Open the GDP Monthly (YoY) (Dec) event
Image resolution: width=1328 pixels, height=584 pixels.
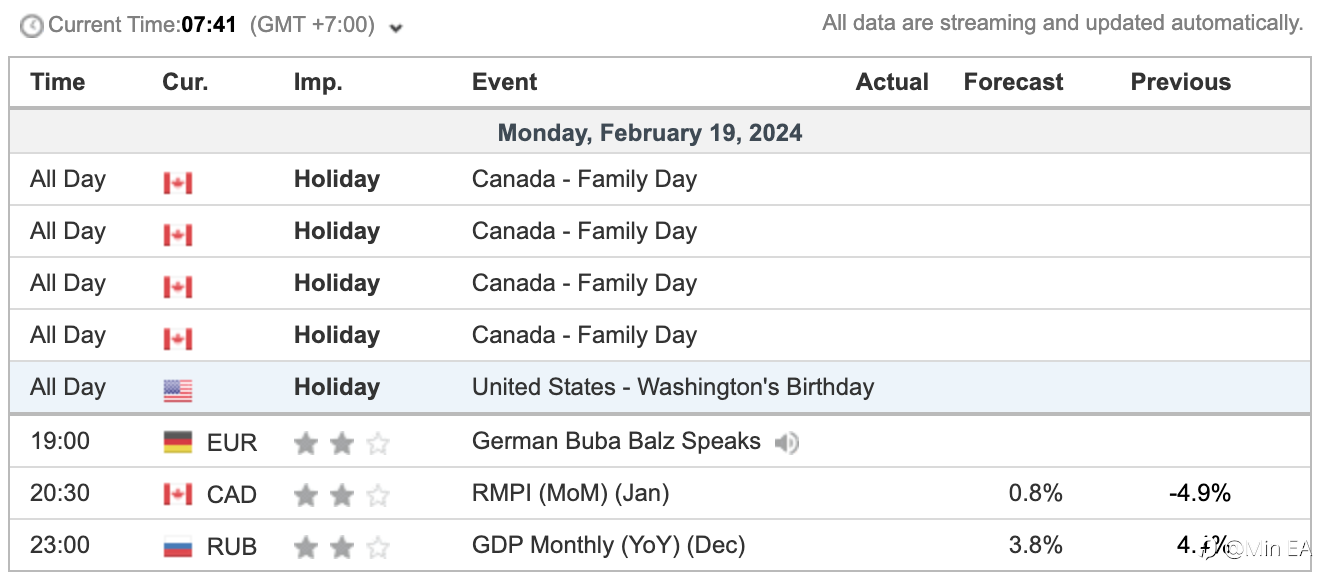[x=608, y=546]
